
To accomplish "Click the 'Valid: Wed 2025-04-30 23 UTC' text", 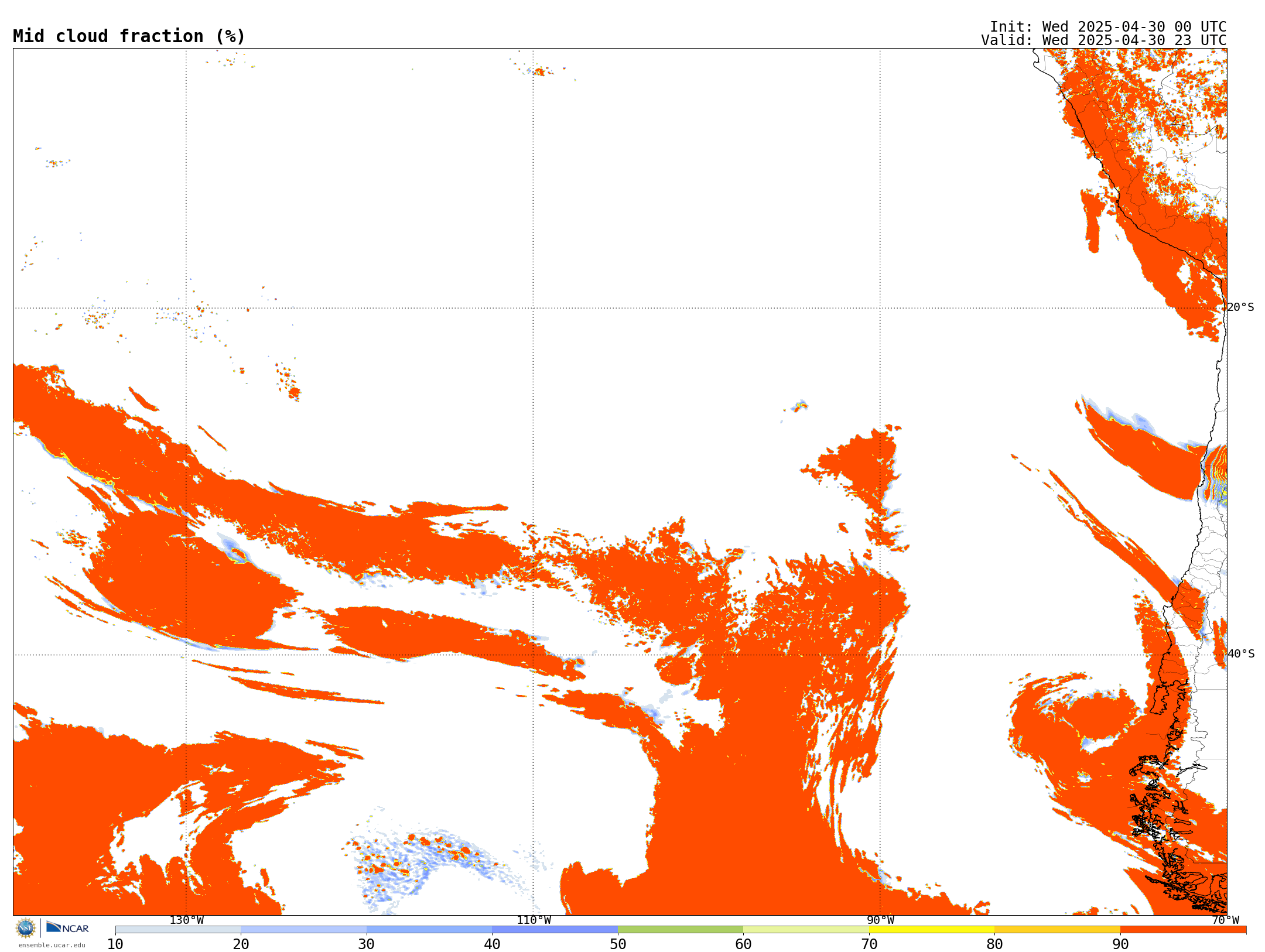I will (x=1104, y=40).
